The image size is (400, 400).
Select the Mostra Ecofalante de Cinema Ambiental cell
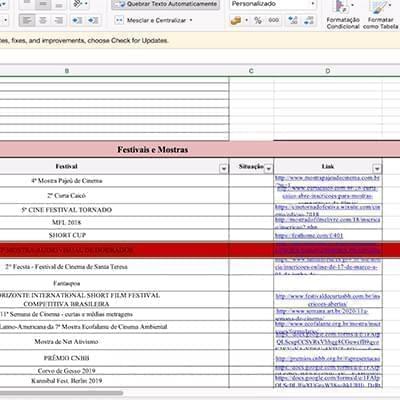point(114,327)
